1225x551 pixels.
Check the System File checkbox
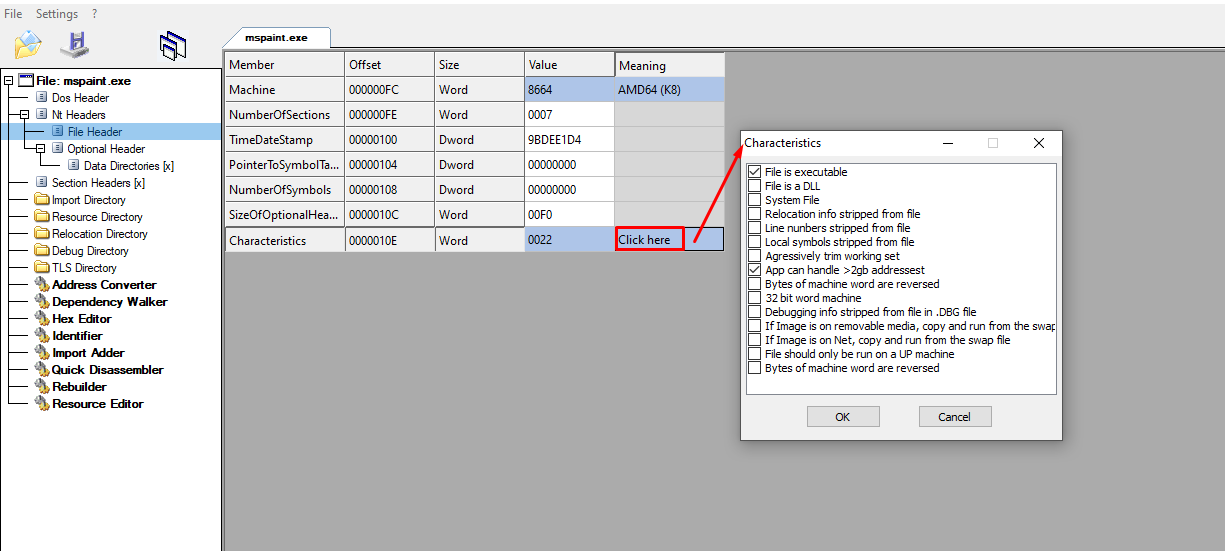click(x=755, y=200)
